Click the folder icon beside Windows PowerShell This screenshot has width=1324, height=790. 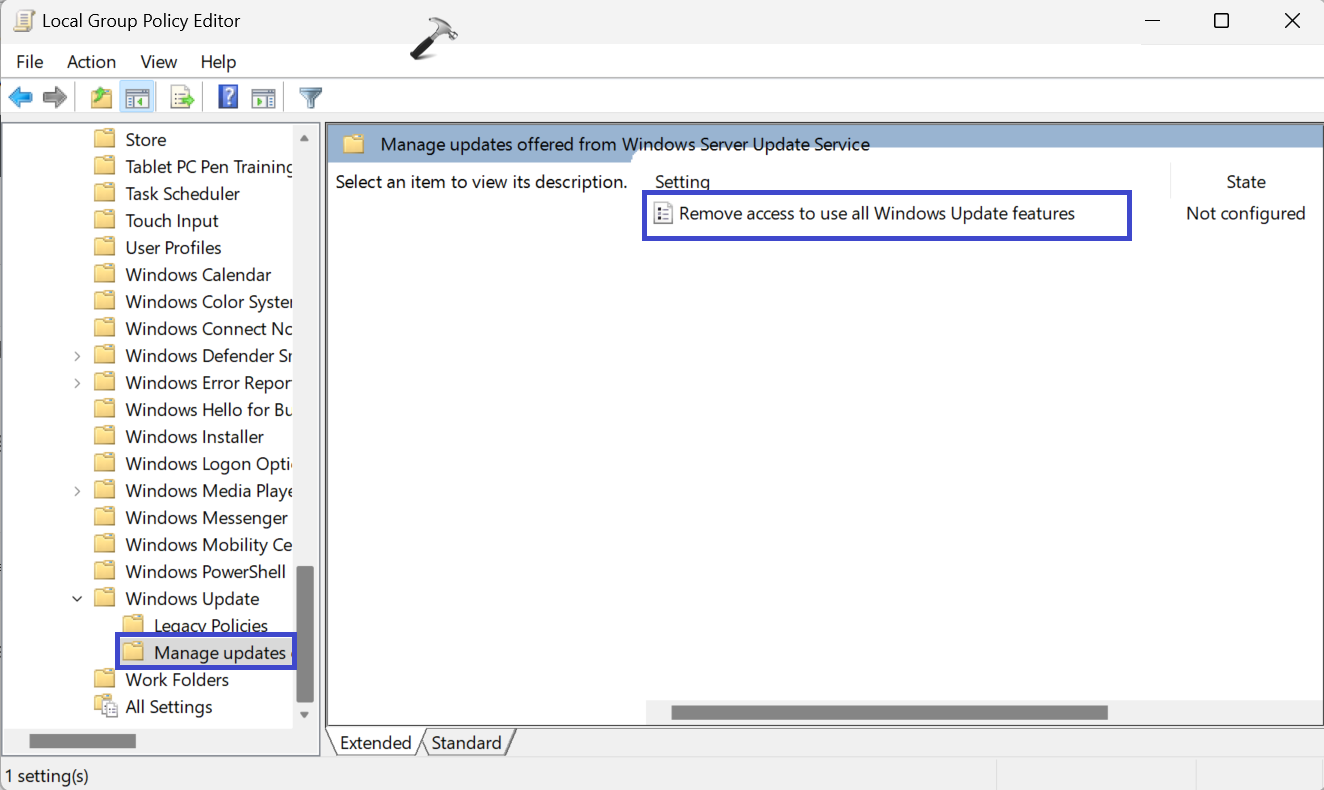tap(105, 571)
